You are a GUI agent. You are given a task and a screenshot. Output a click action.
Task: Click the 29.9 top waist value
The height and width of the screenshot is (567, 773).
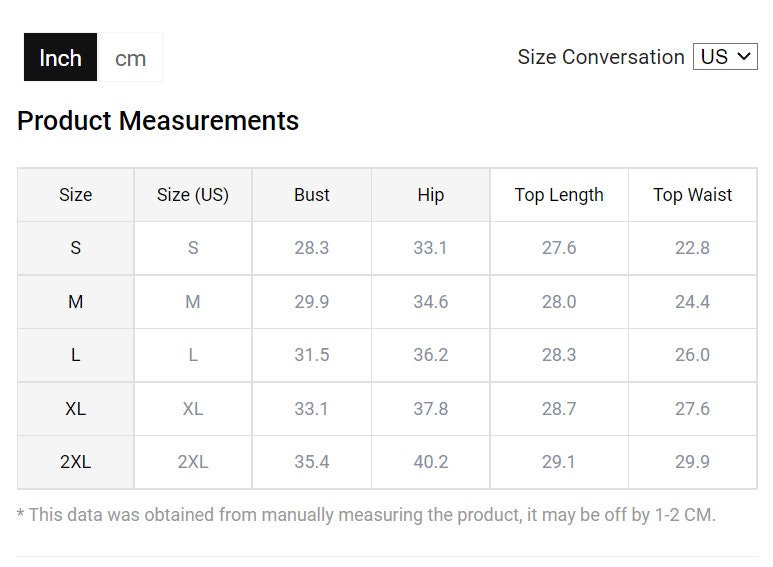pos(692,462)
